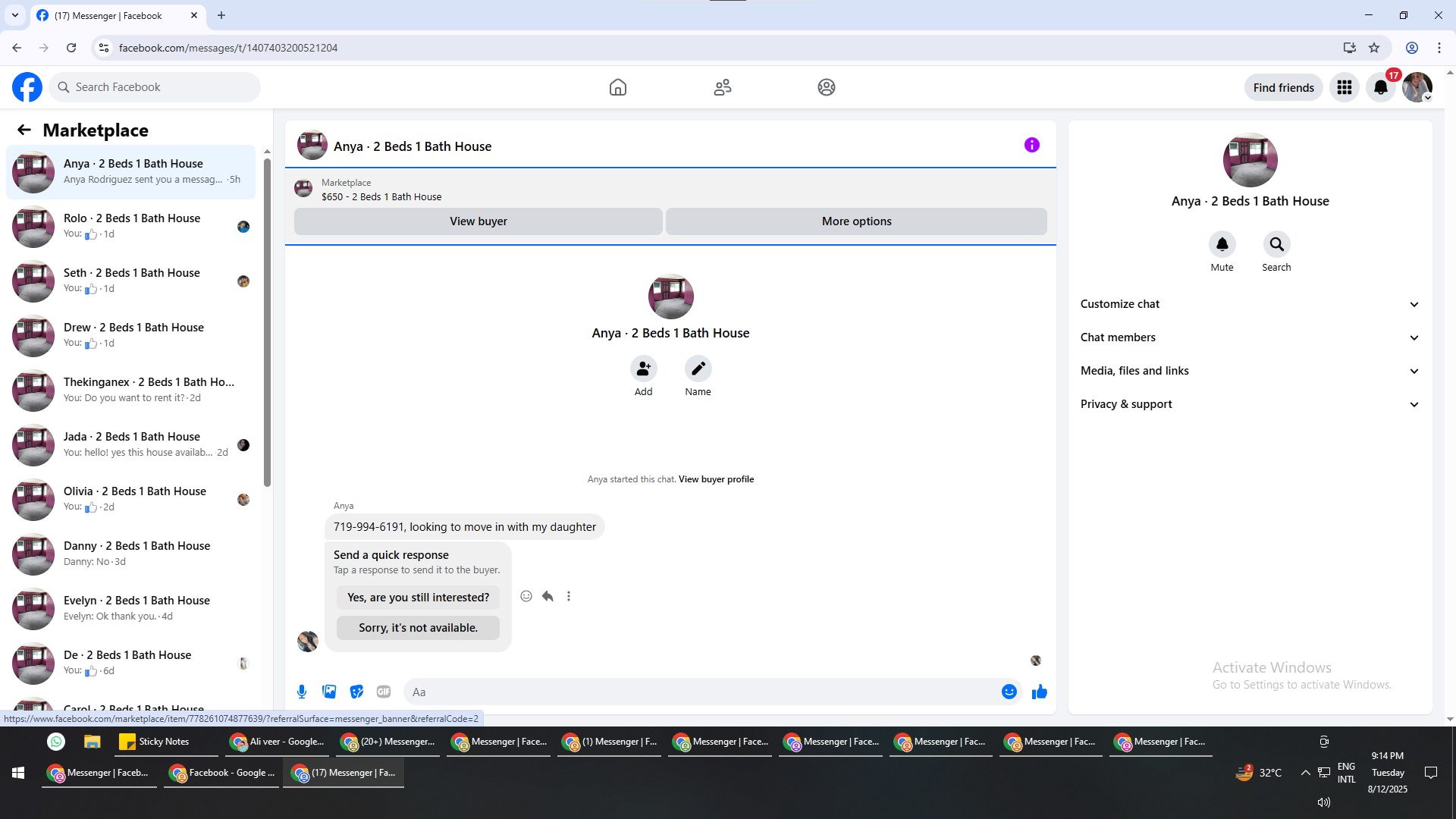Click the attach photo icon
Image resolution: width=1456 pixels, height=819 pixels.
(329, 692)
